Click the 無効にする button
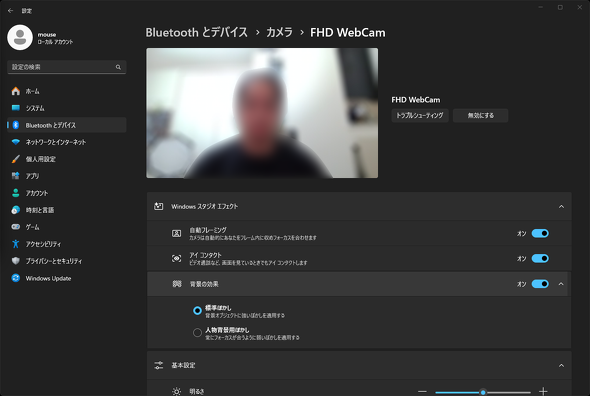 (481, 116)
